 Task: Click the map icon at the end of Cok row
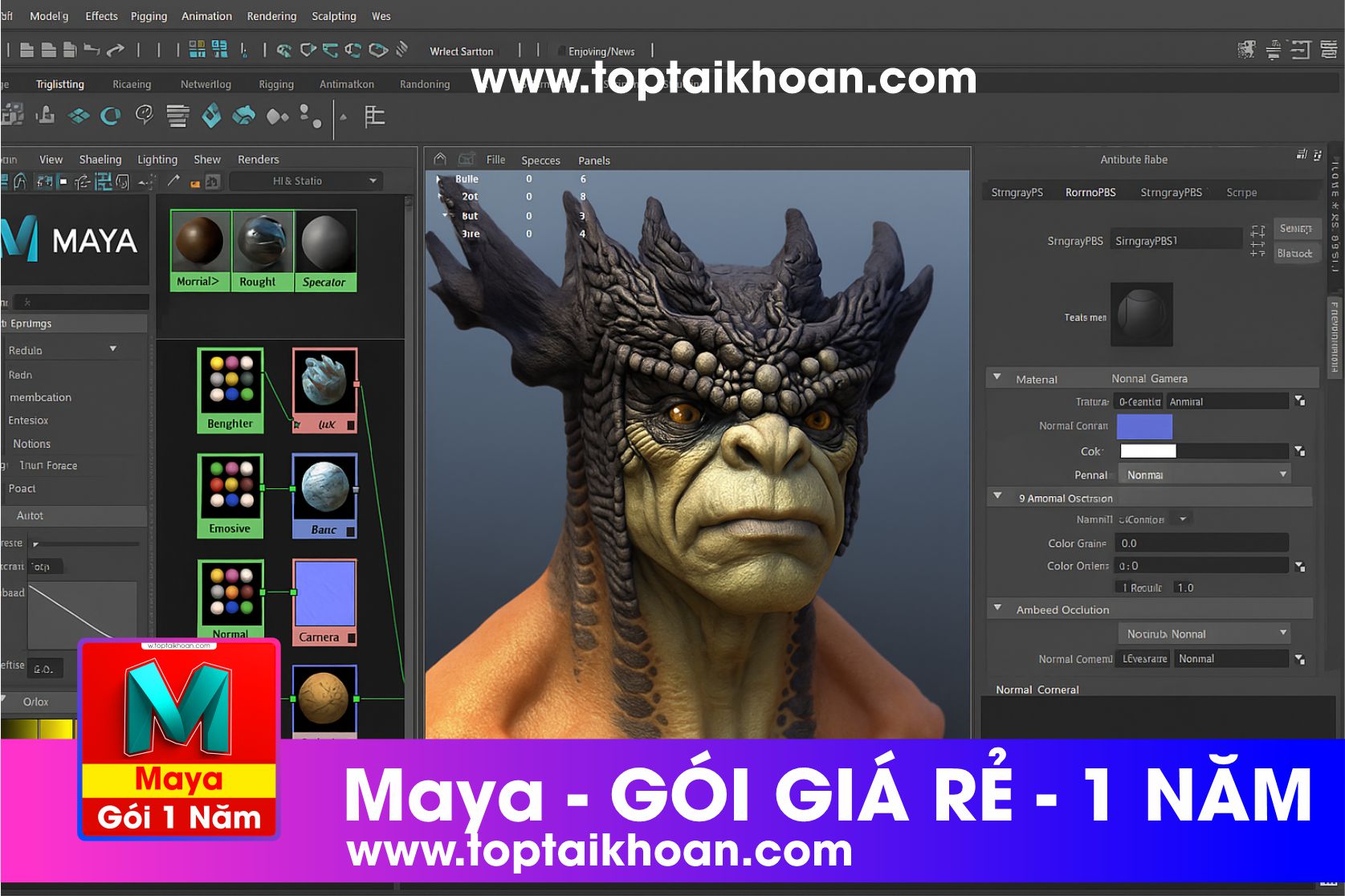click(1299, 451)
